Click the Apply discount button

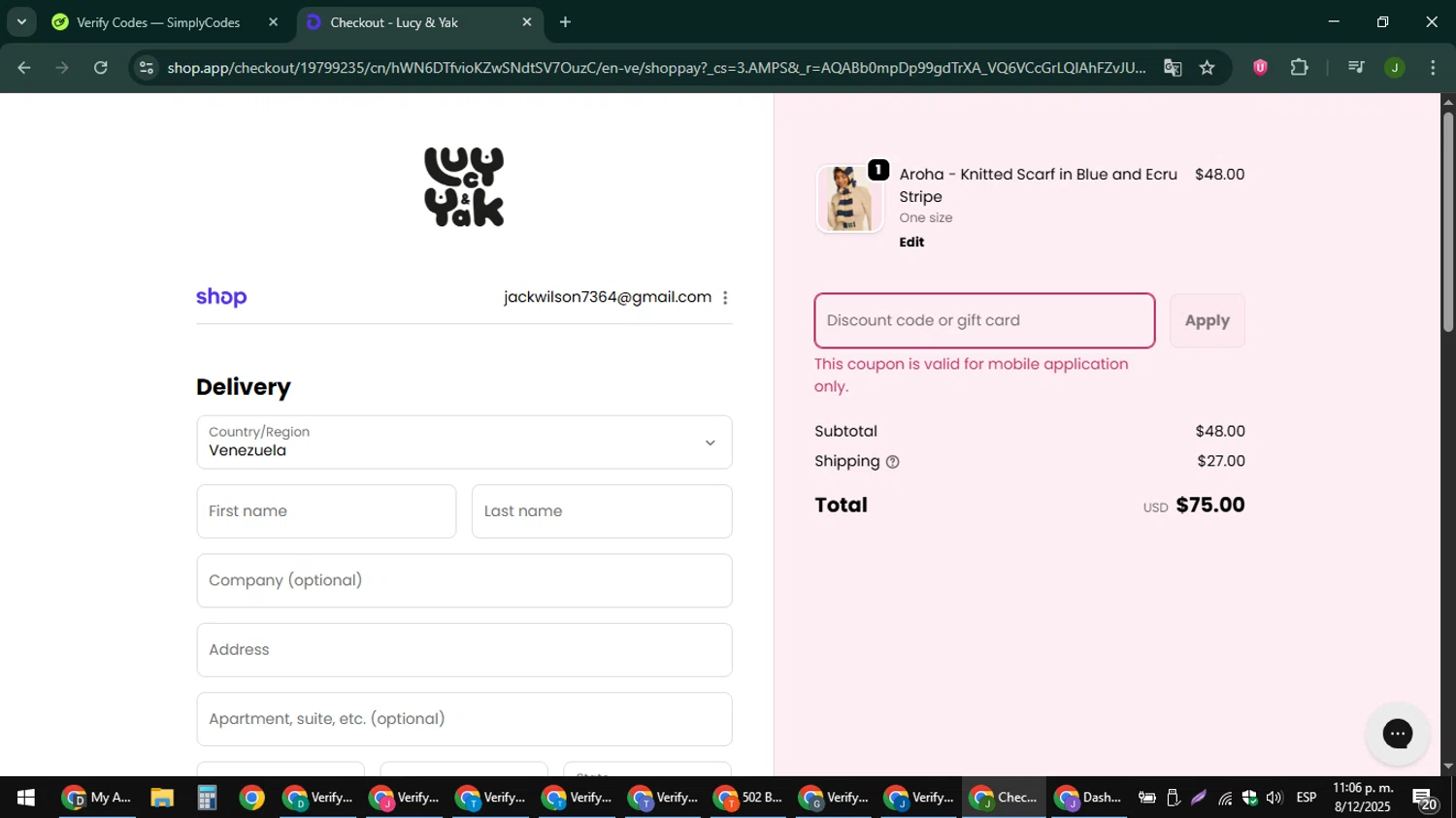(1207, 321)
